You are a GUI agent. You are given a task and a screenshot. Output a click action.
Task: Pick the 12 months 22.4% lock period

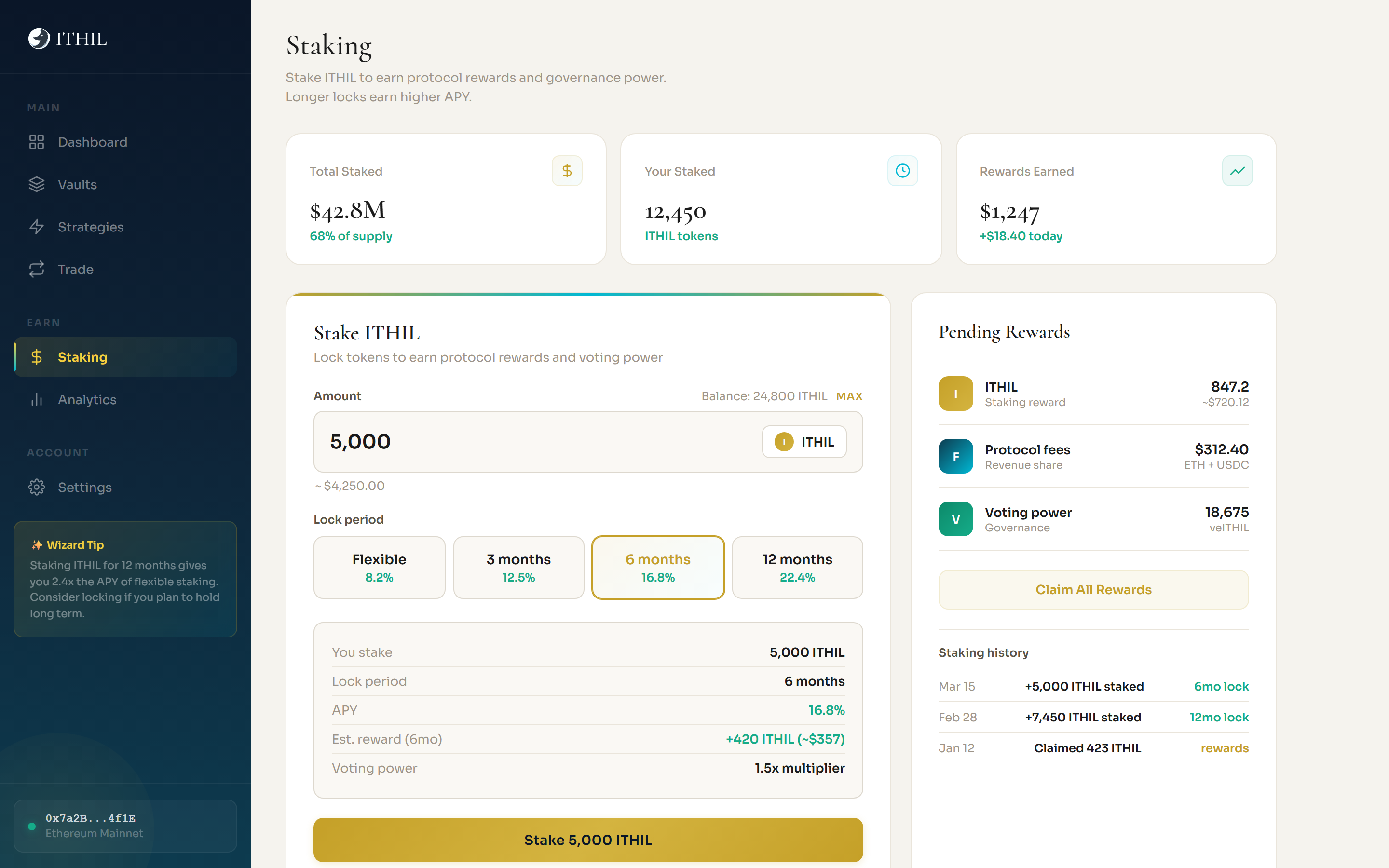[x=797, y=568]
